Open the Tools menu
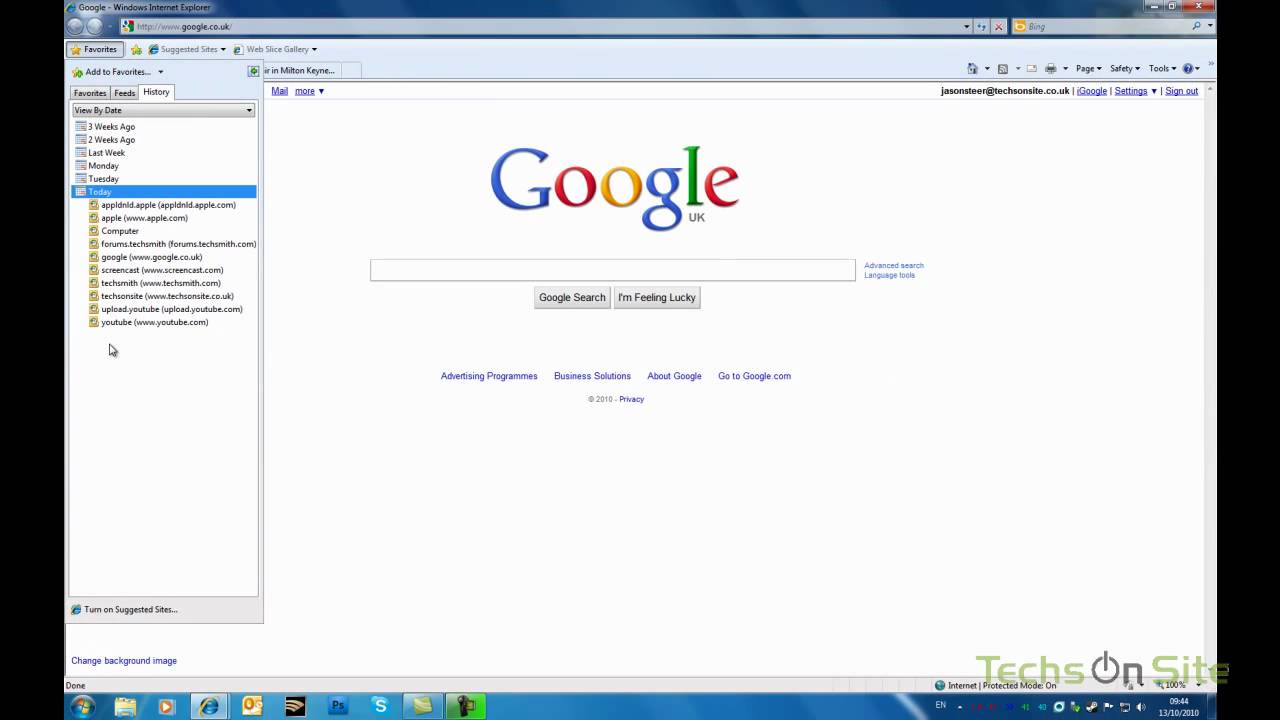Viewport: 1280px width, 720px height. (1162, 69)
